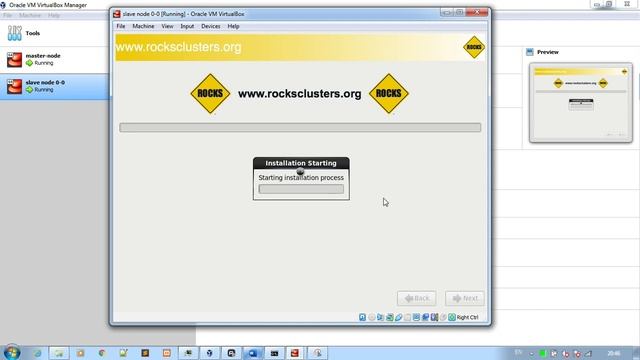Click the display settings status icon
Image resolution: width=640 pixels, height=360 pixels.
click(x=416, y=317)
